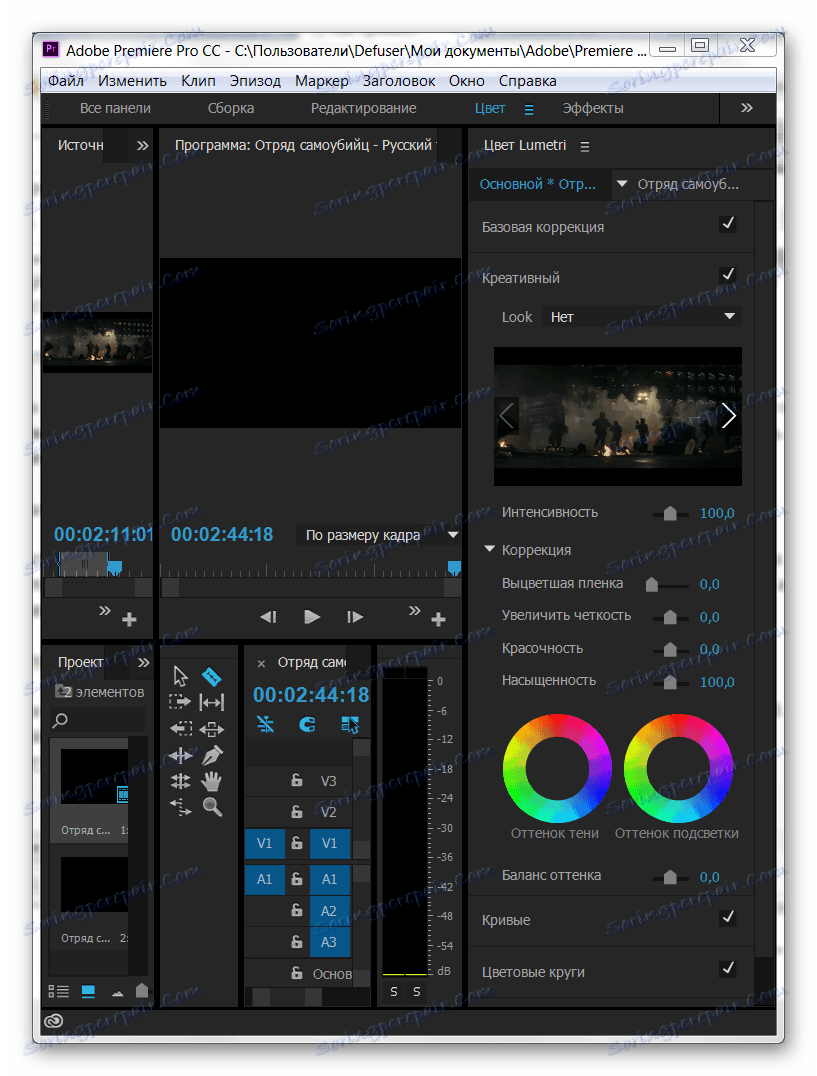
Task: Select the Razor tool
Action: point(212,677)
